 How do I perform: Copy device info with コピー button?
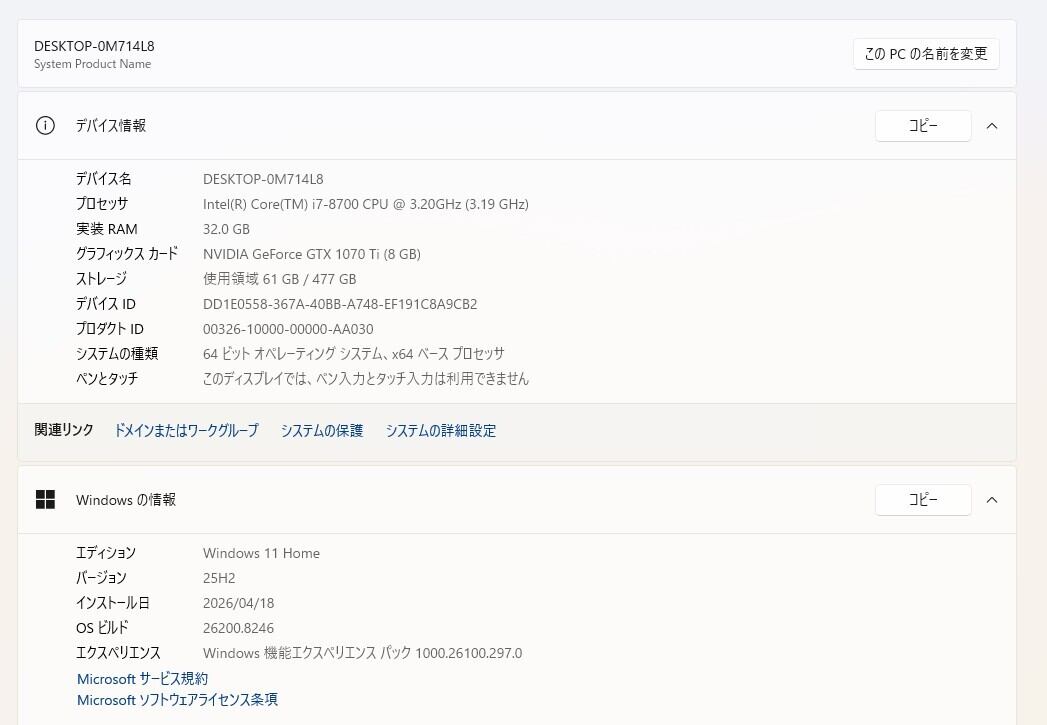coord(923,126)
